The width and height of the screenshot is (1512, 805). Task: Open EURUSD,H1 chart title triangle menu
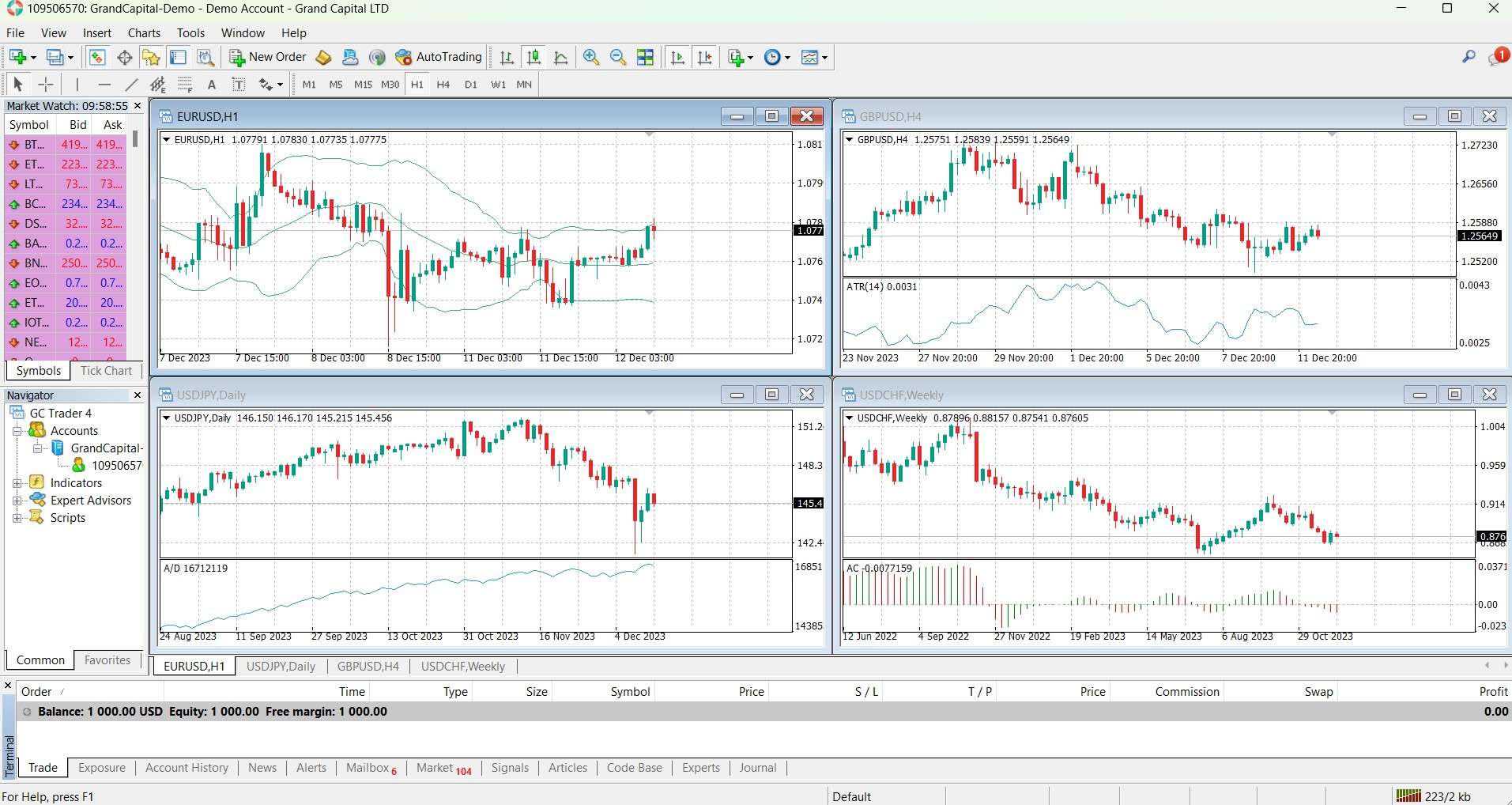167,140
